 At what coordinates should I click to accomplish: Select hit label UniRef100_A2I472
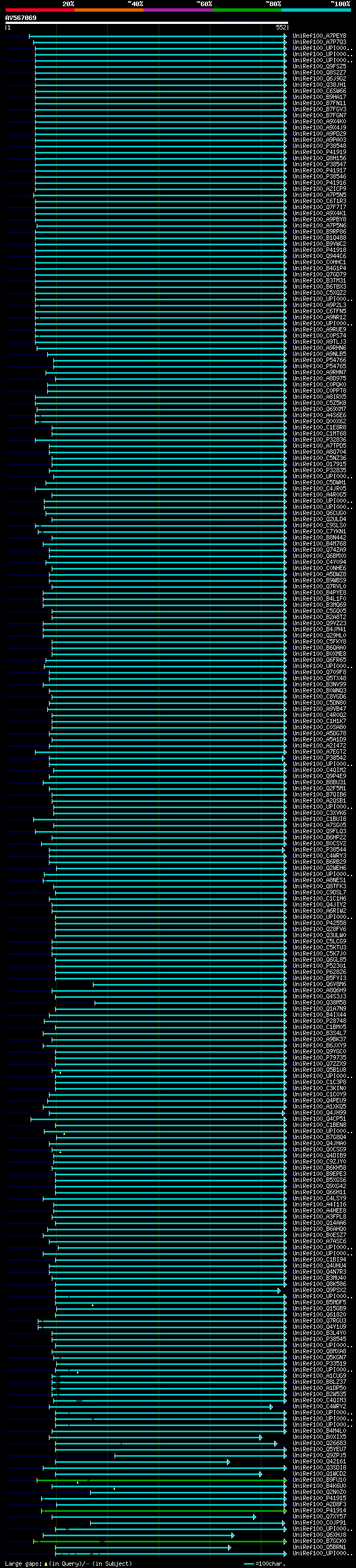click(x=319, y=745)
